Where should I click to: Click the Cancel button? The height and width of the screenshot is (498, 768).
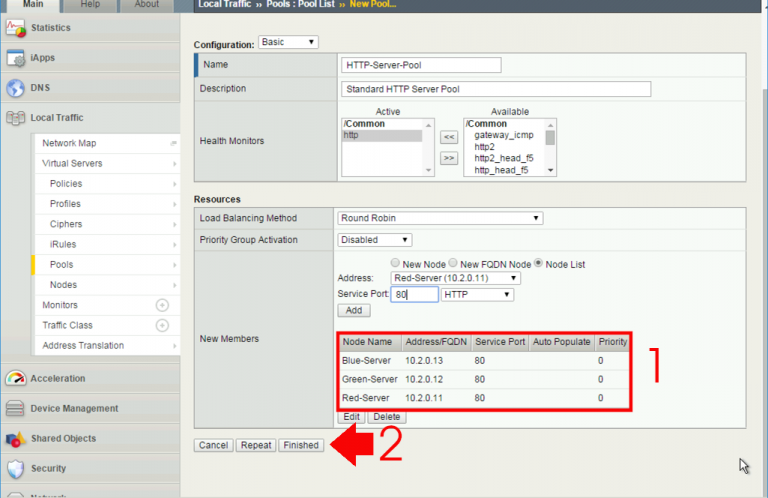213,445
